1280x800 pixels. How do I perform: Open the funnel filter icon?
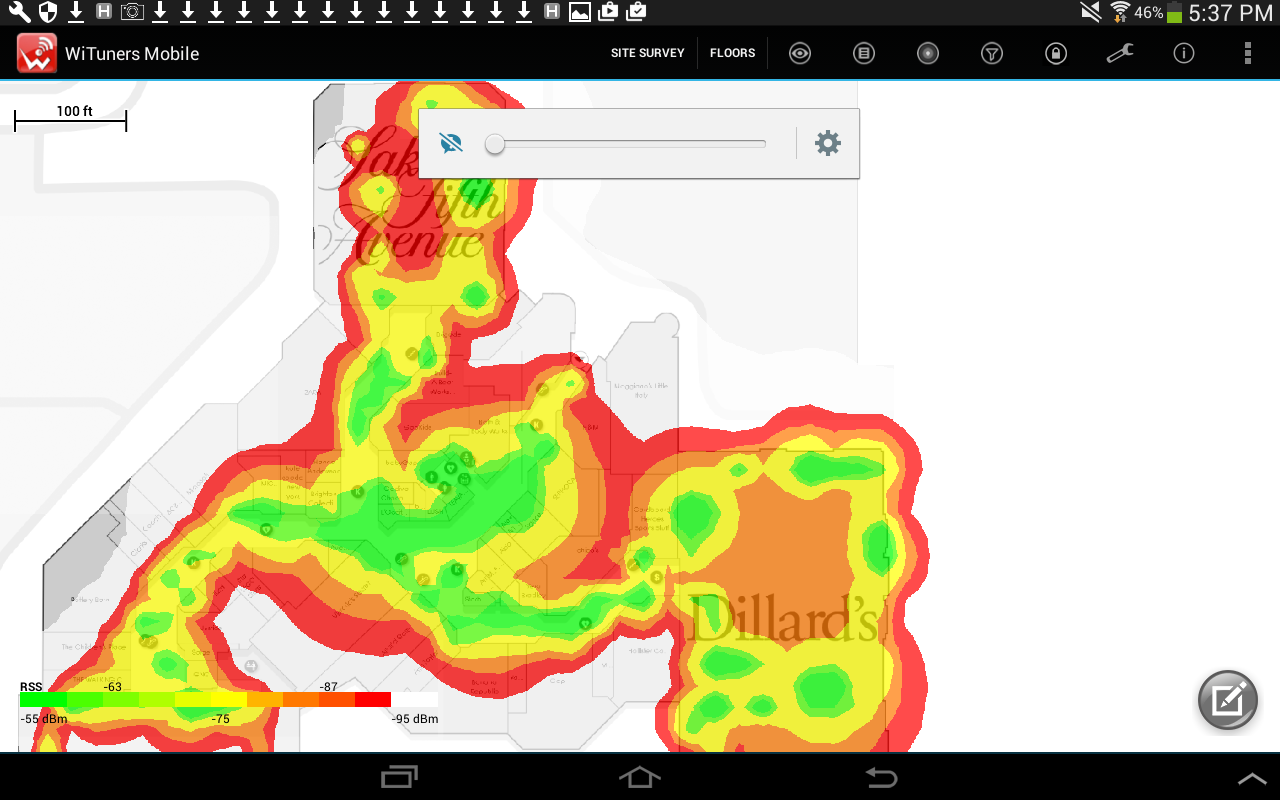(992, 53)
